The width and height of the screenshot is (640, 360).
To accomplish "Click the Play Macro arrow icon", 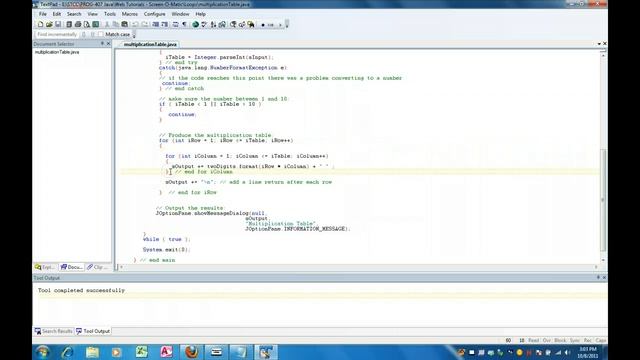I will point(280,25).
